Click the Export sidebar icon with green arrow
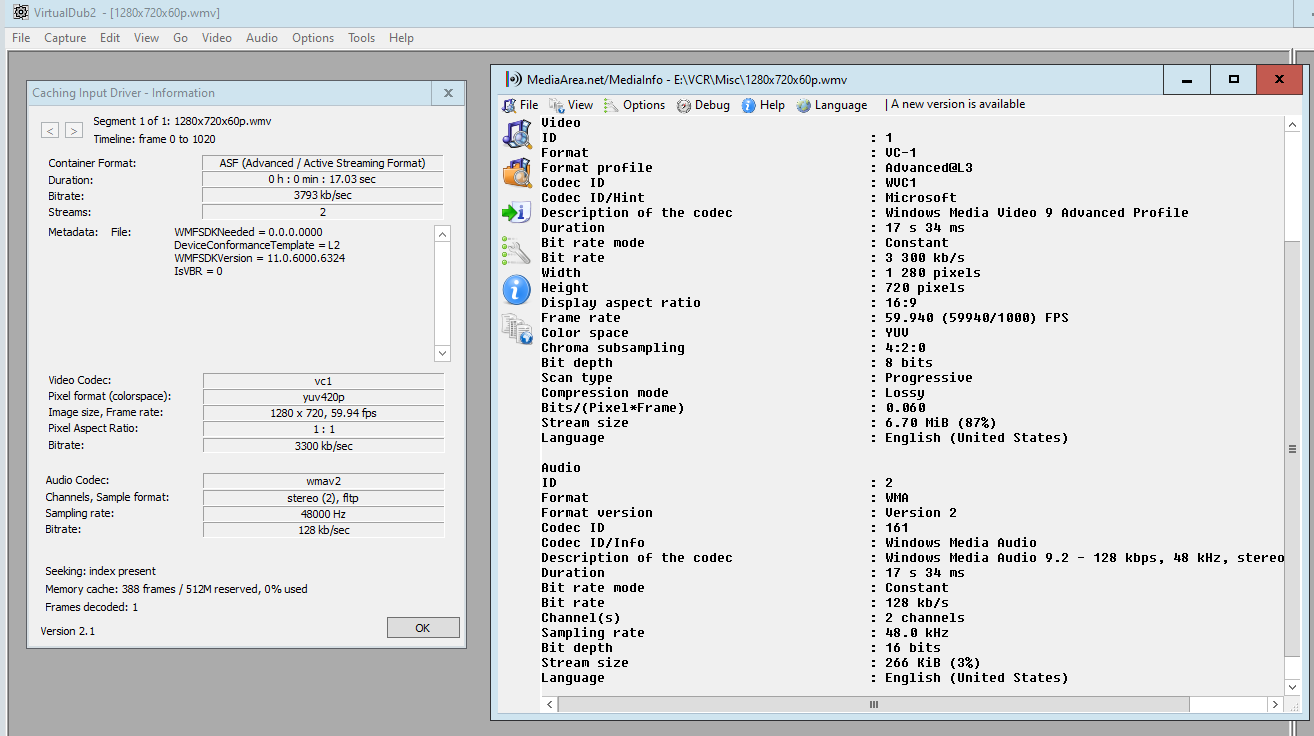The height and width of the screenshot is (736, 1314). pyautogui.click(x=517, y=212)
